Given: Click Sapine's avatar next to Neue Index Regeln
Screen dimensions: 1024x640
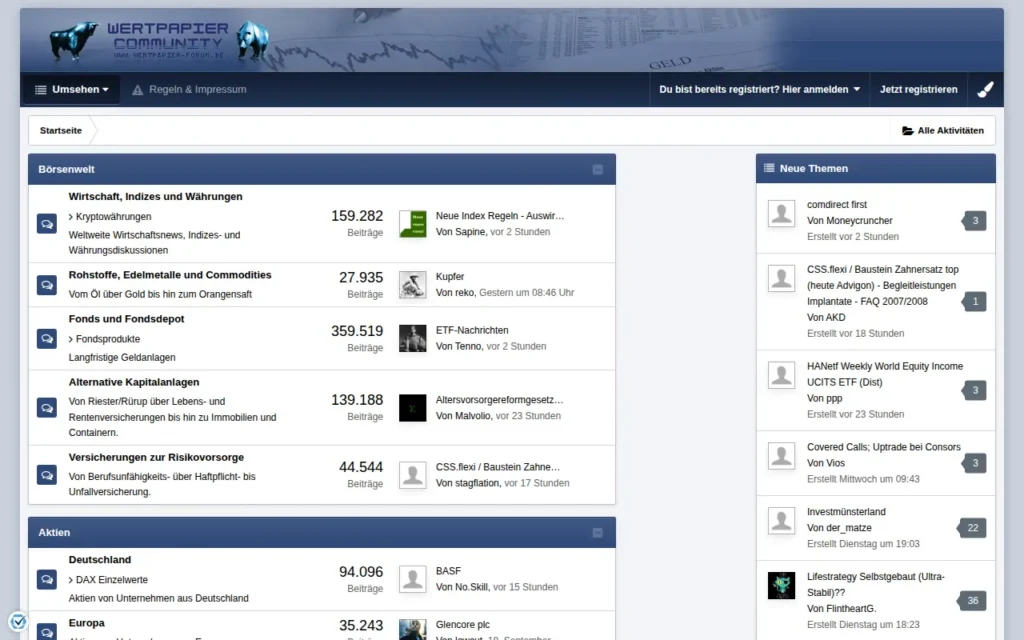Looking at the screenshot, I should tap(413, 224).
